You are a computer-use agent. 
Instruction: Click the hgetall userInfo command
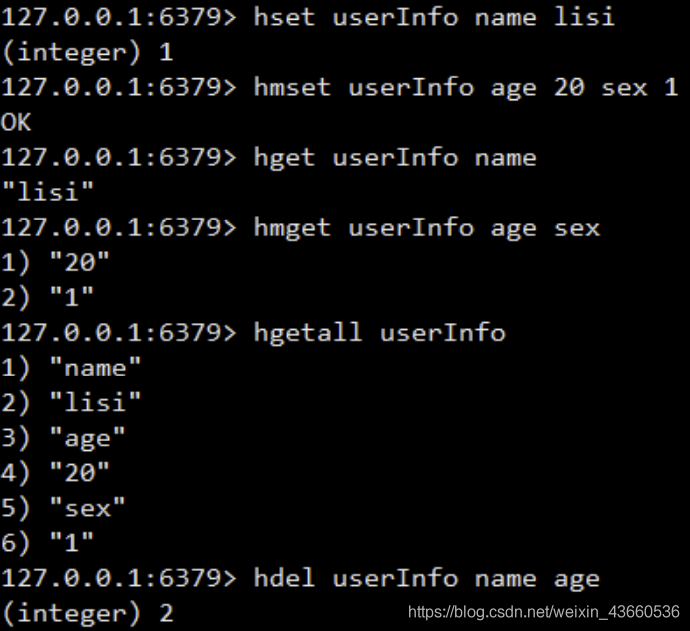380,333
